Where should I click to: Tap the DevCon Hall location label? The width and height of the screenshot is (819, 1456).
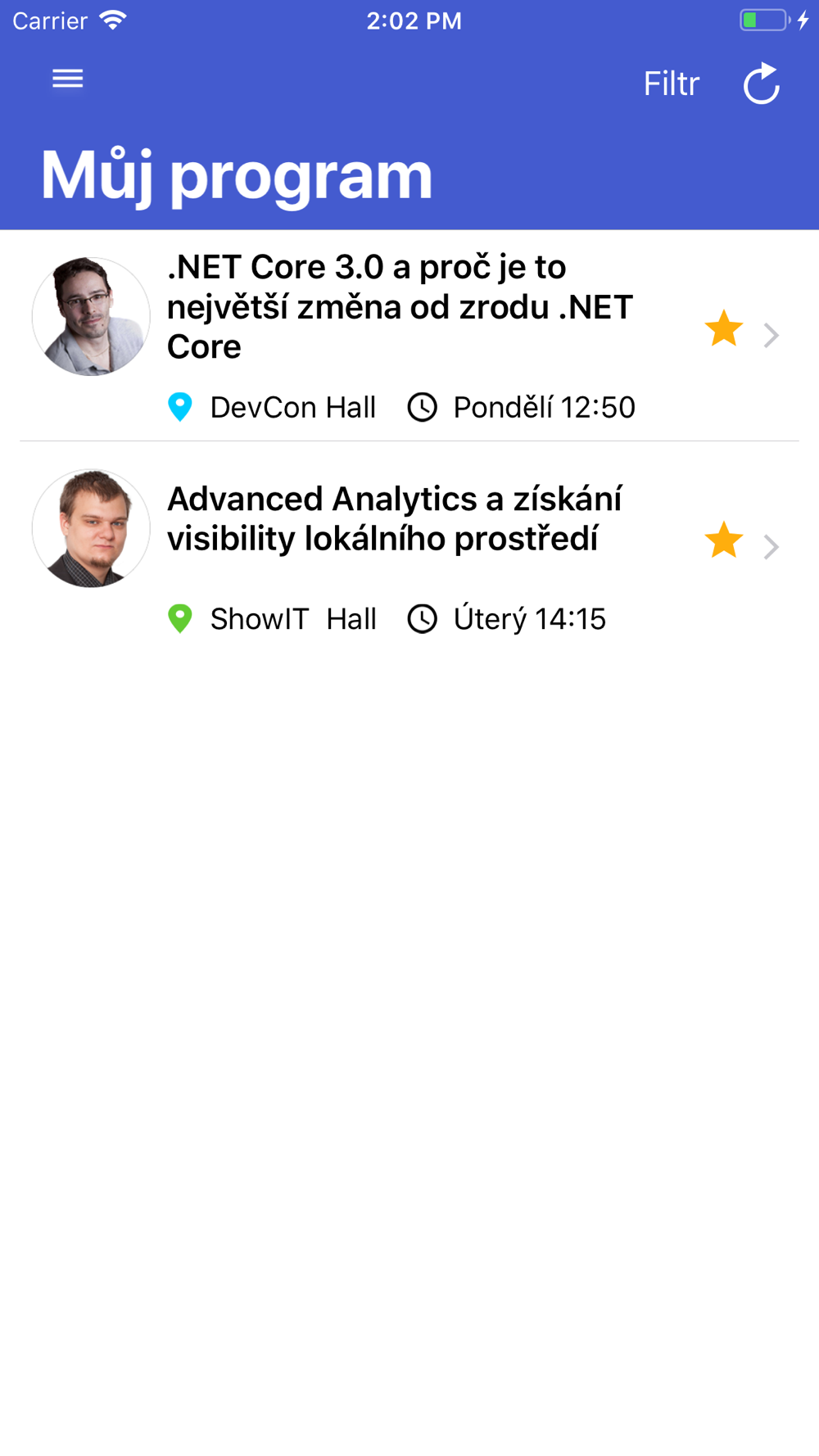[x=293, y=407]
